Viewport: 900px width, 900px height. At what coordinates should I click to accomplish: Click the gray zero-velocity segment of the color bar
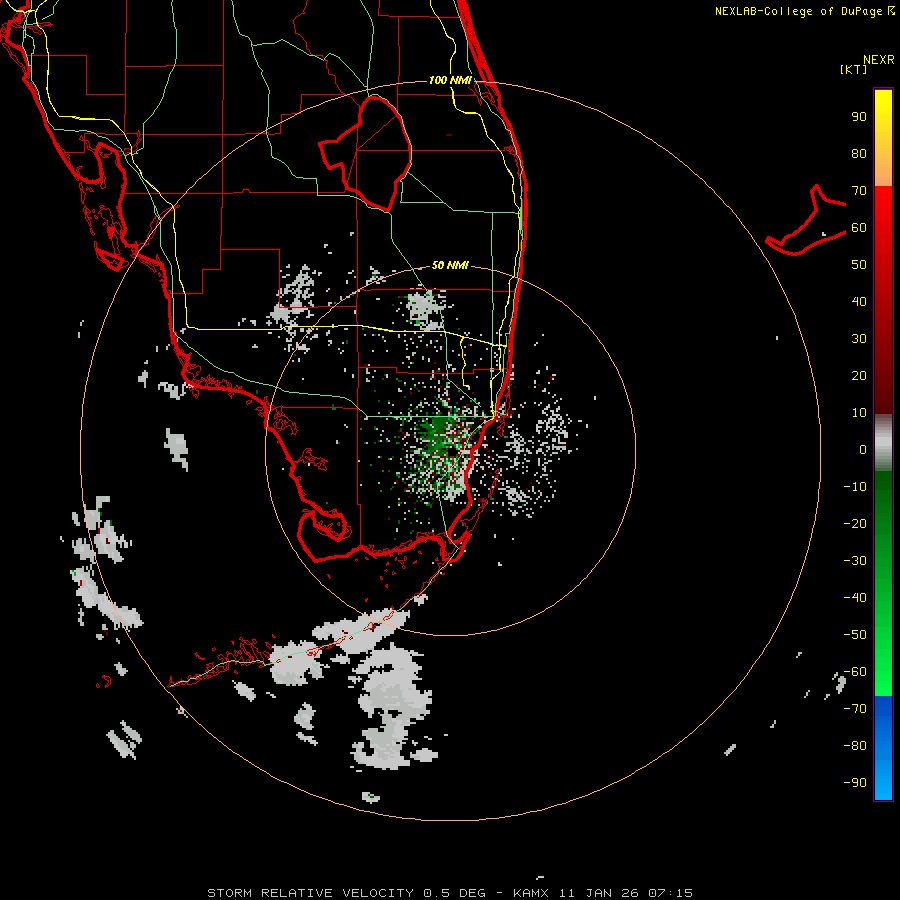coord(883,442)
